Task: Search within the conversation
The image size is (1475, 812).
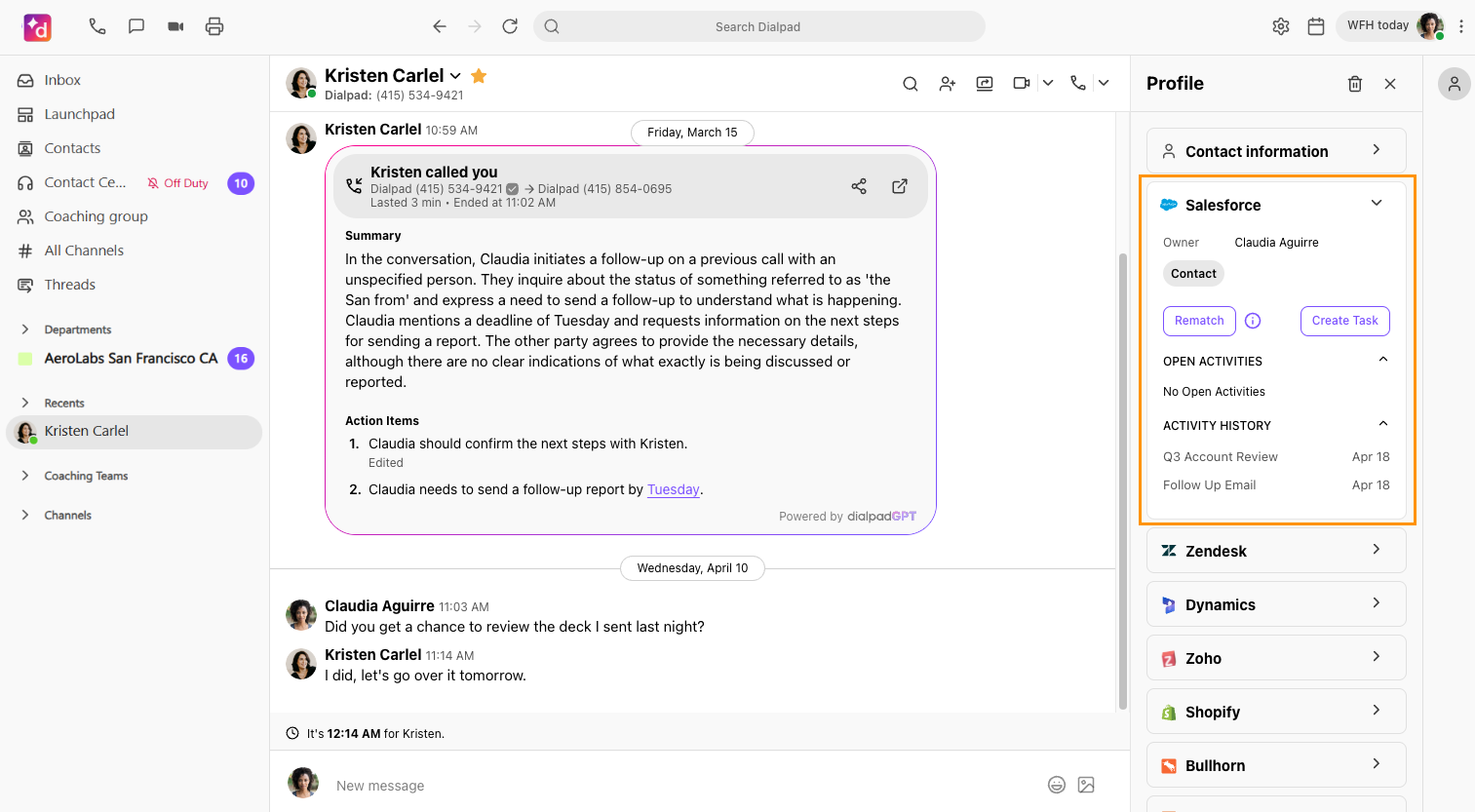Action: (x=911, y=84)
